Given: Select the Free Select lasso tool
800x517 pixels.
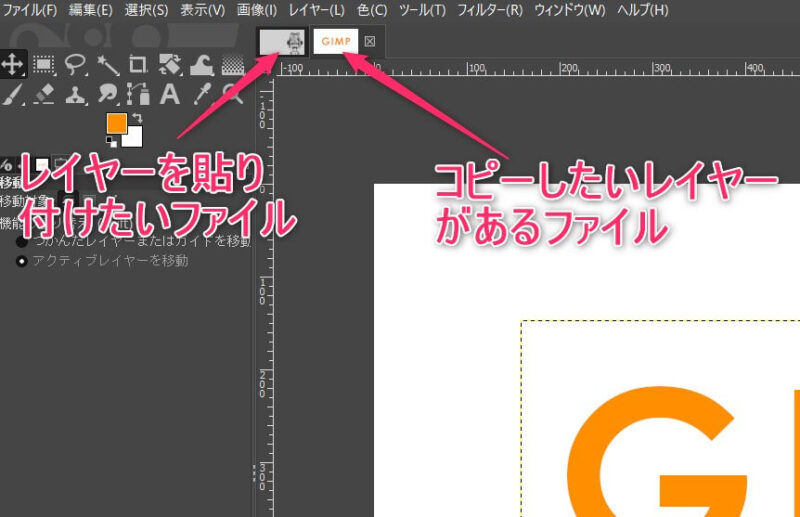Looking at the screenshot, I should [x=76, y=64].
